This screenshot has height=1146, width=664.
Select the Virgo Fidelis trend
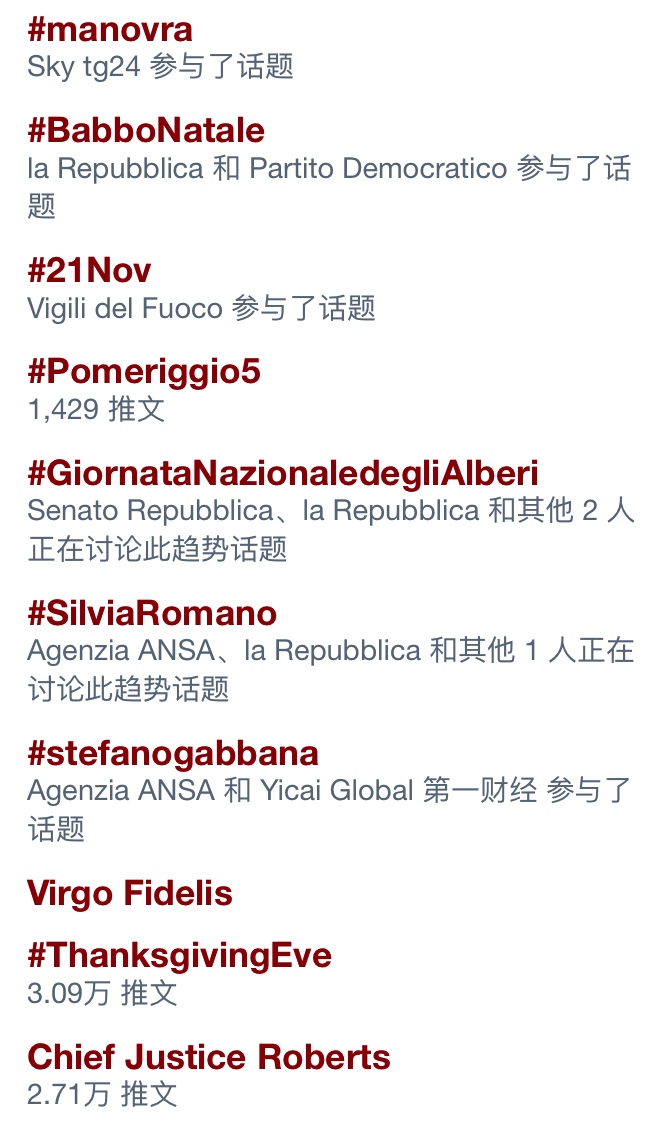tap(130, 894)
